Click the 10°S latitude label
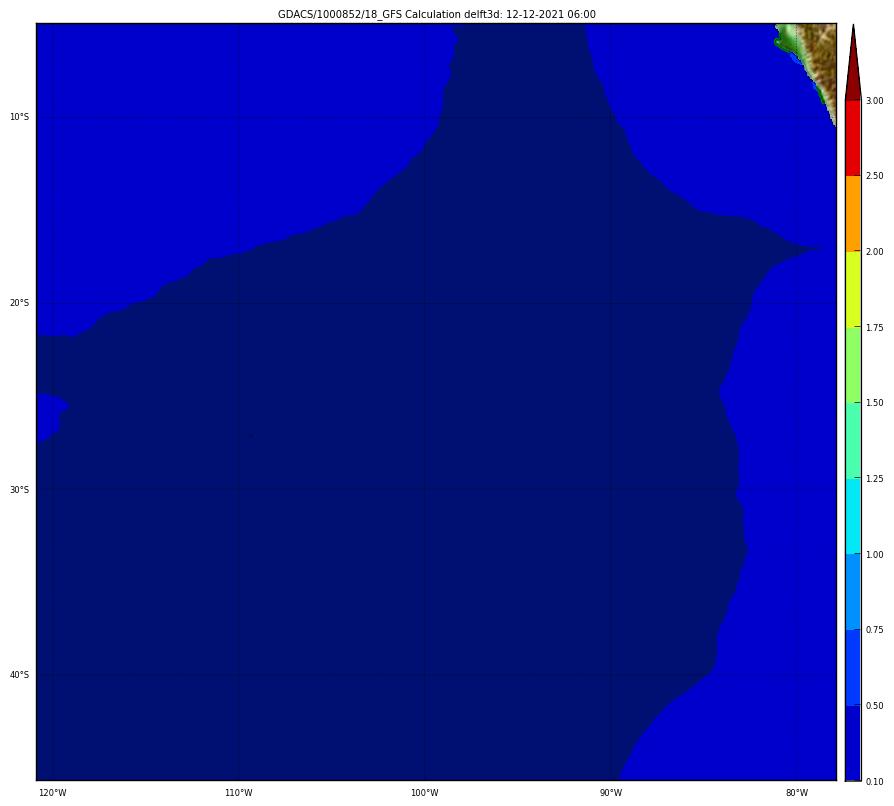The image size is (894, 806). 19,117
